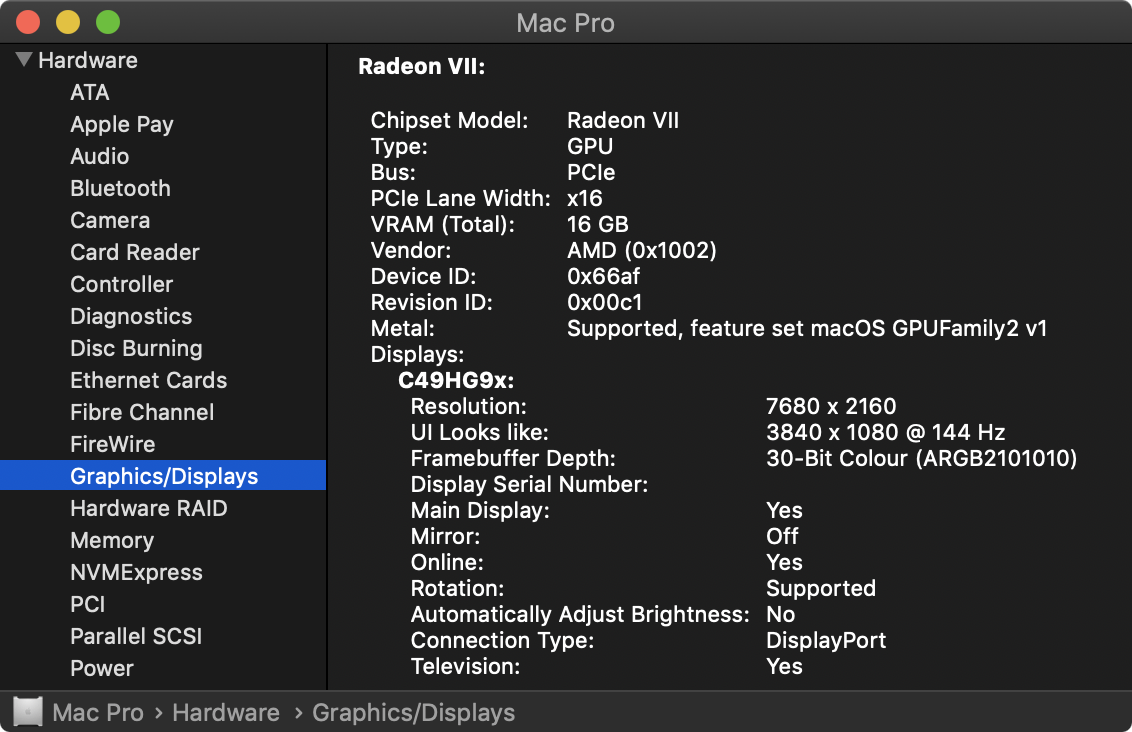Screen dimensions: 1132x732
Task: Select Audio in the hardware list
Action: coord(100,156)
